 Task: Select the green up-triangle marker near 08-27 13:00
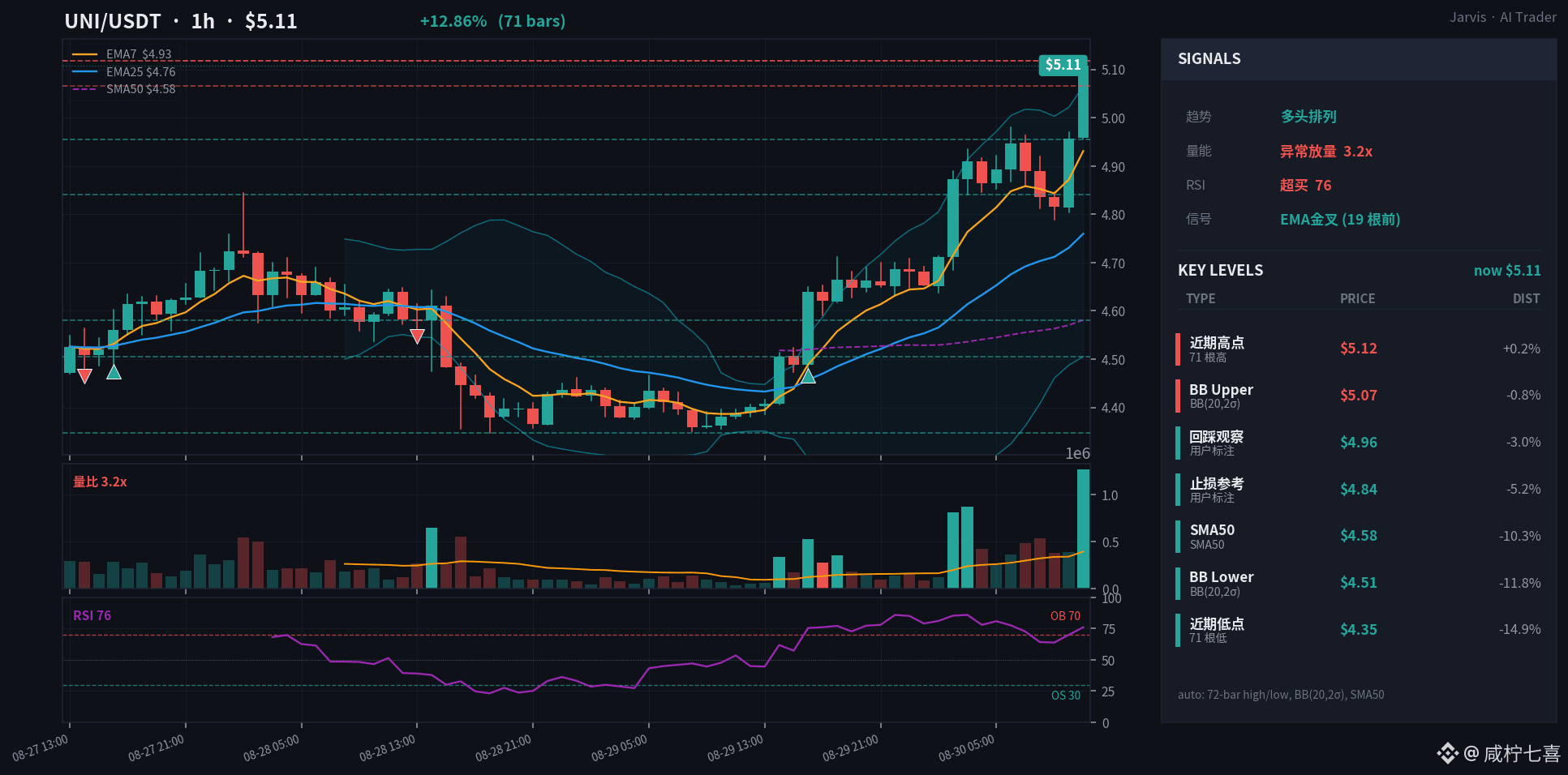click(114, 372)
